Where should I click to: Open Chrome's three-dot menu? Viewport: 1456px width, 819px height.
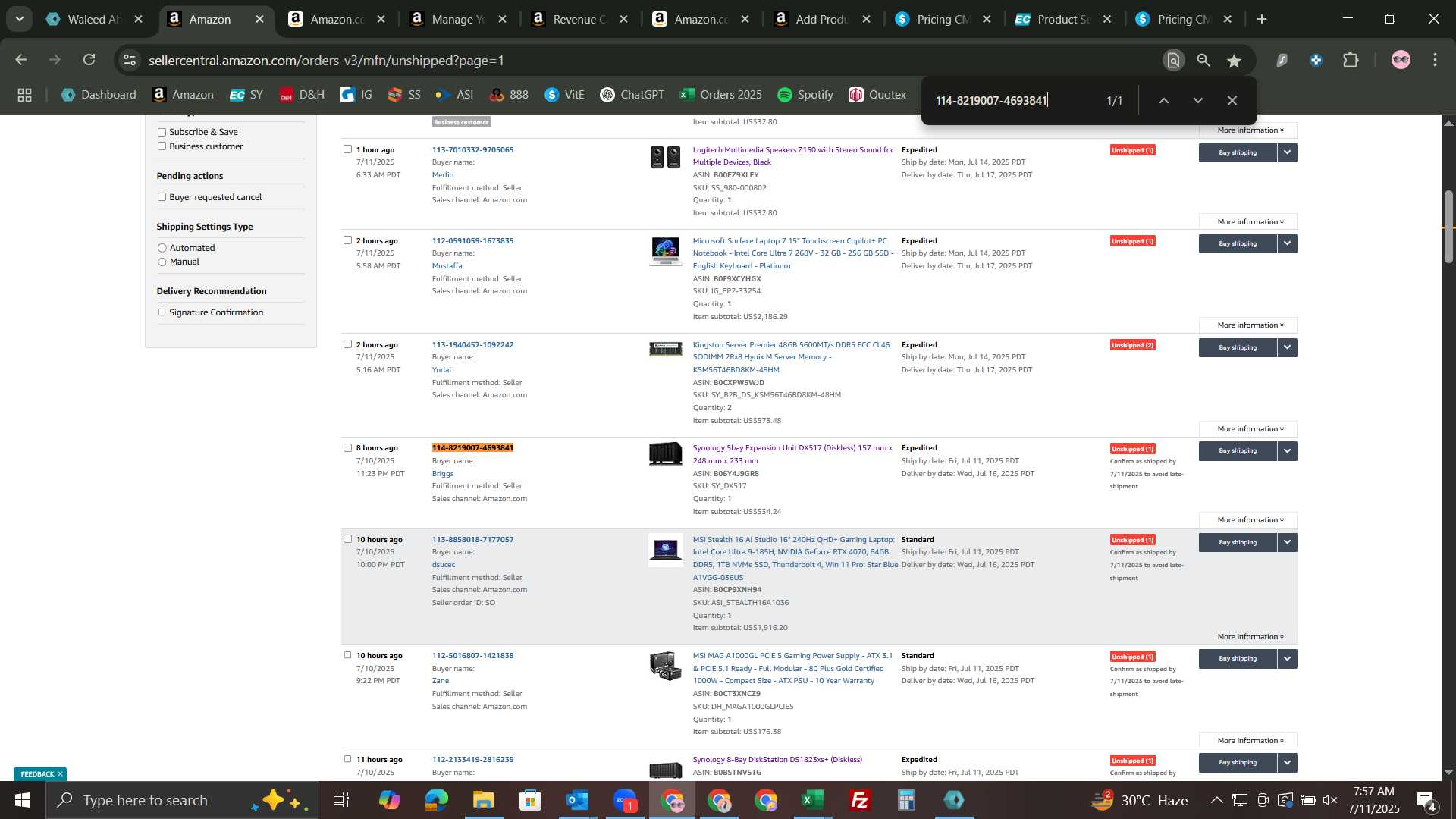coord(1435,60)
